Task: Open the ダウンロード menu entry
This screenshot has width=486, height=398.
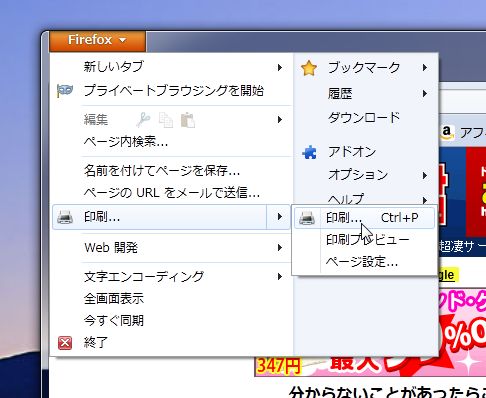Action: (x=364, y=117)
